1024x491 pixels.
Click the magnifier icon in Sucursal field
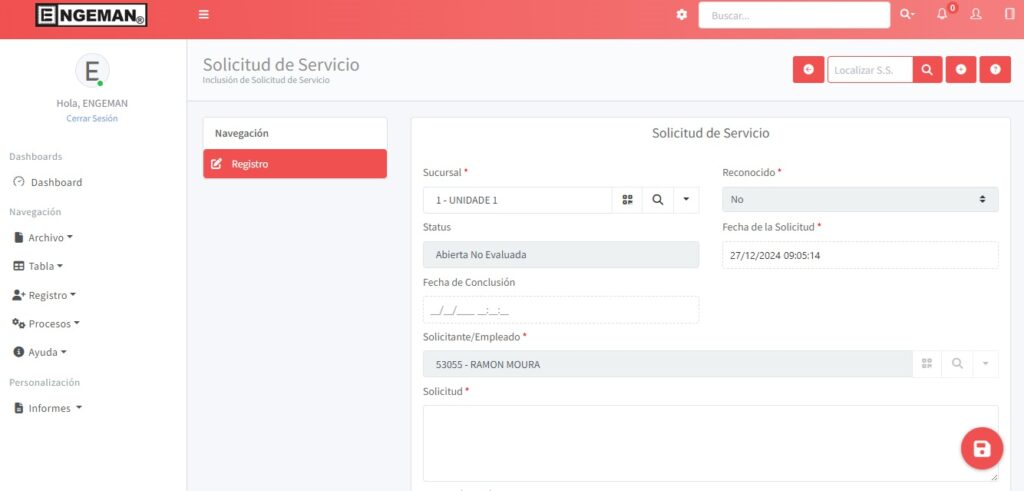(x=657, y=200)
